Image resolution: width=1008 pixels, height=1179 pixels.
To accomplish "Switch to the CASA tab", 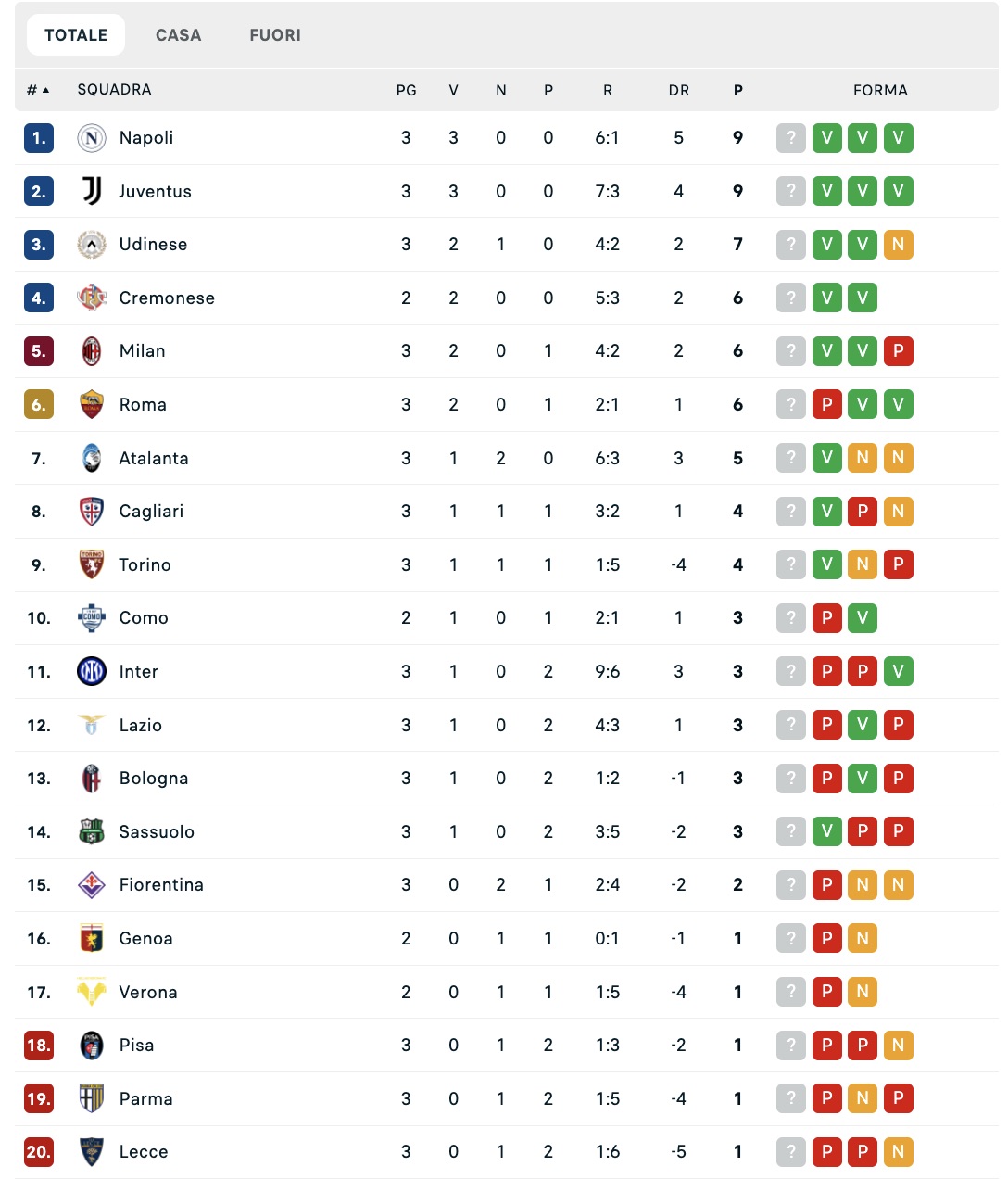I will click(178, 35).
